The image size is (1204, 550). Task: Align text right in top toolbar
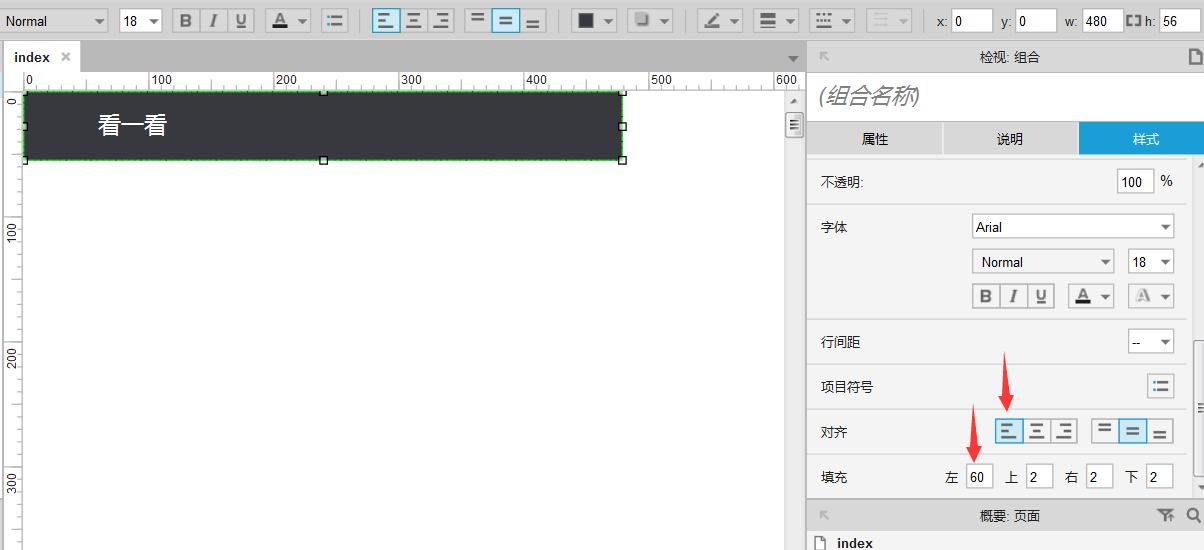click(x=441, y=21)
